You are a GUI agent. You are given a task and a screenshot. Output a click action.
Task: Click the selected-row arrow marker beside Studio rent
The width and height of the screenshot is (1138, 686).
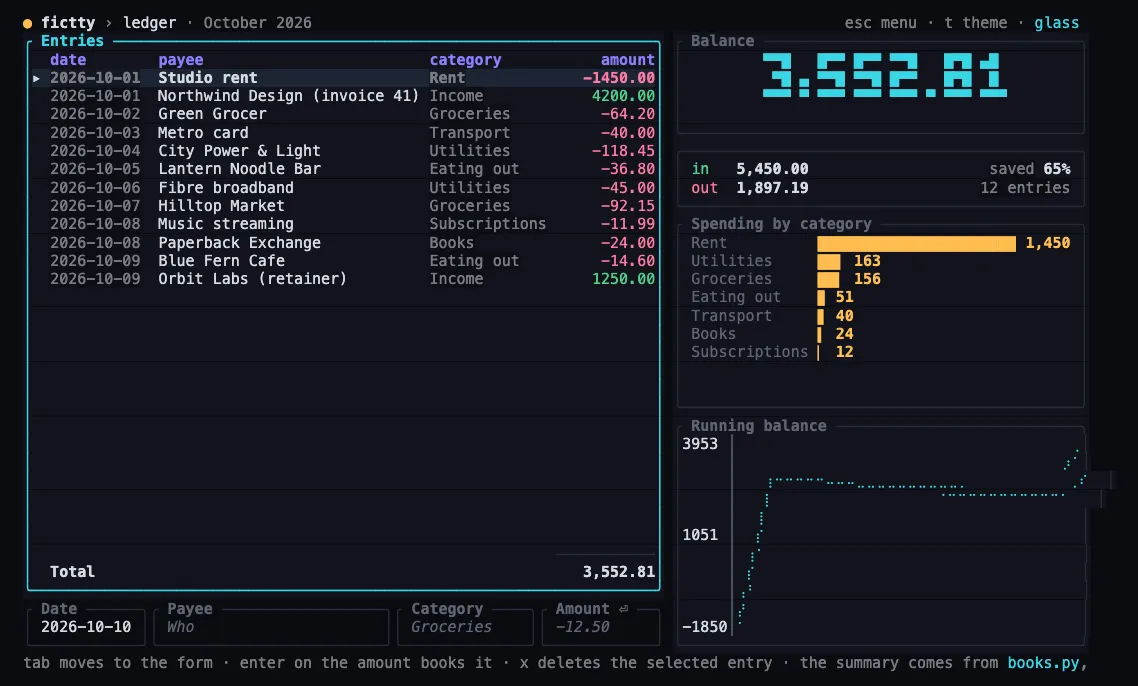(36, 78)
